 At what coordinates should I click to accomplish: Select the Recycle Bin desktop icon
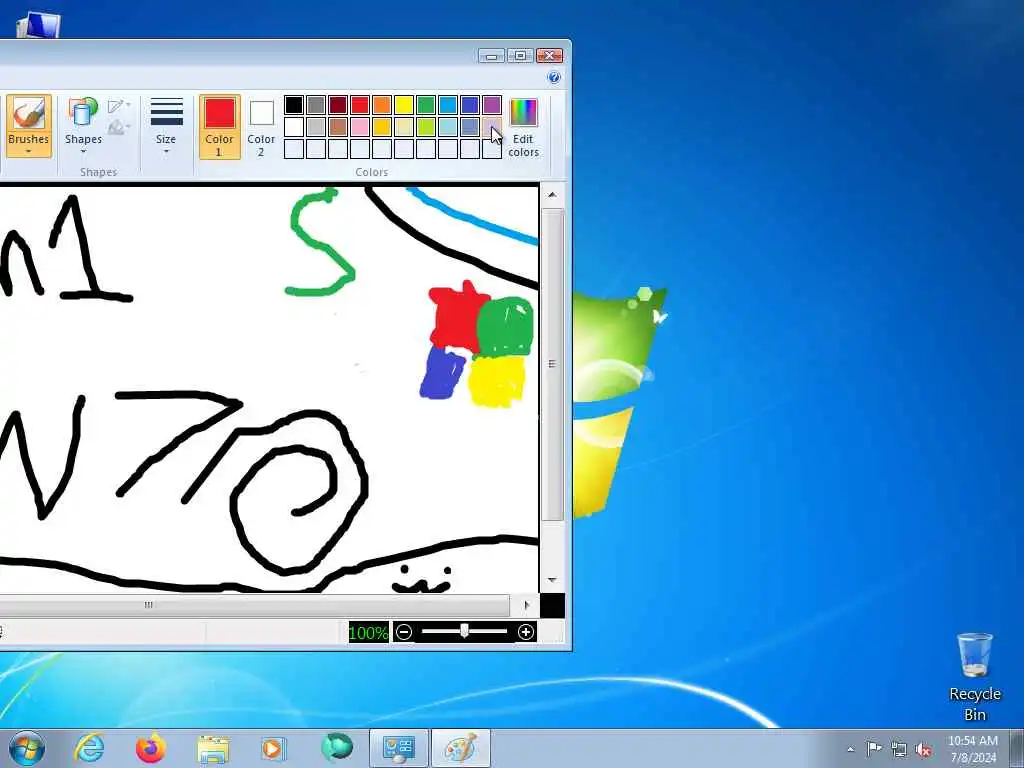click(x=974, y=677)
